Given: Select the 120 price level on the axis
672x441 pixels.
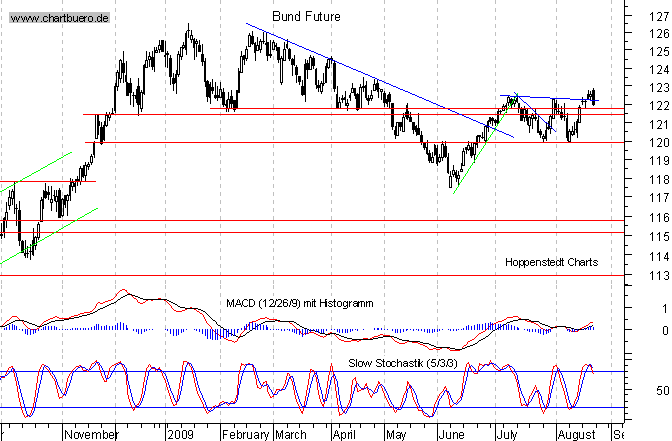Looking at the screenshot, I should (657, 143).
